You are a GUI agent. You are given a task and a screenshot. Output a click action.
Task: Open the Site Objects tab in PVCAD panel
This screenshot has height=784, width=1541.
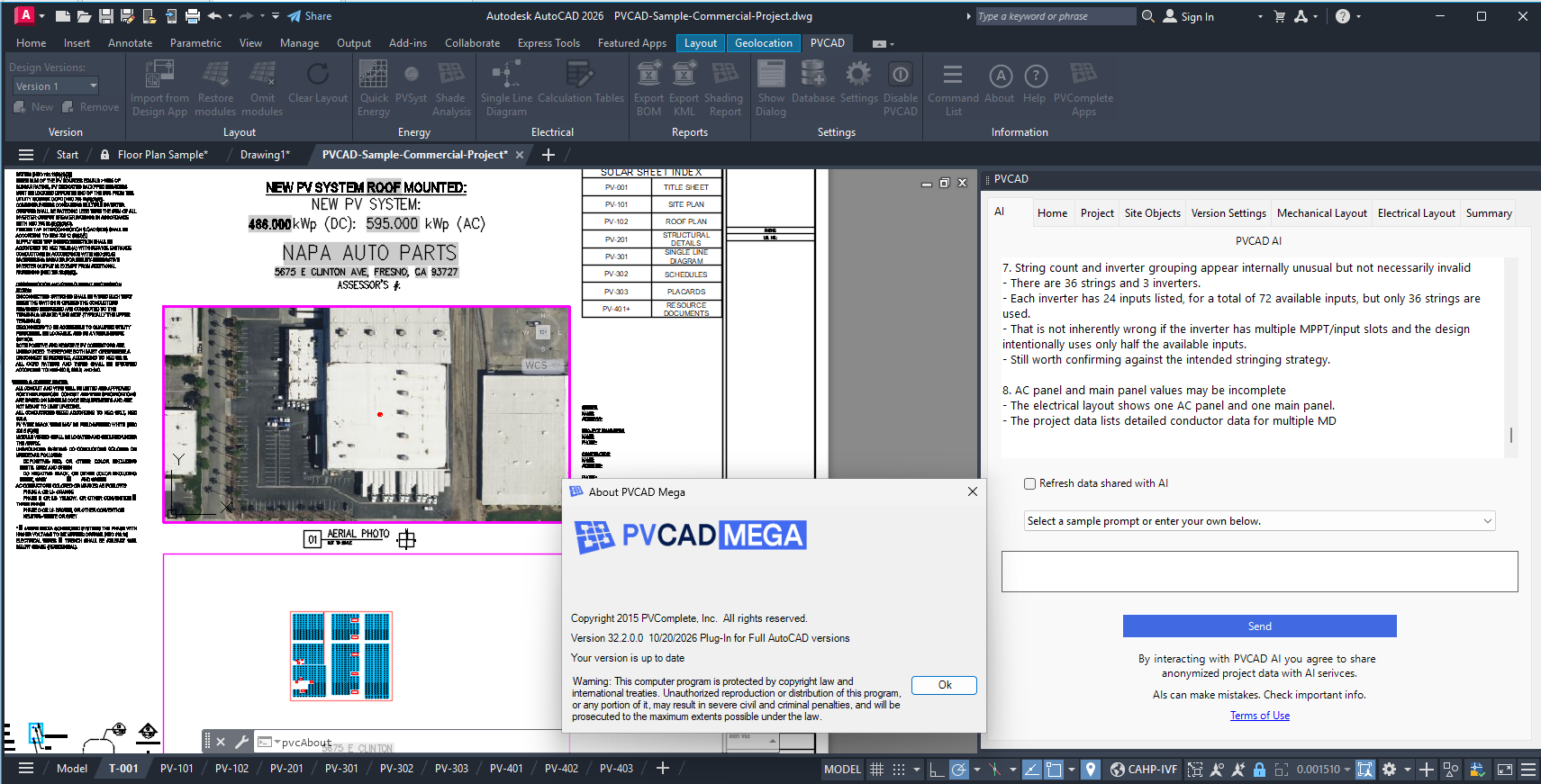pos(1152,213)
